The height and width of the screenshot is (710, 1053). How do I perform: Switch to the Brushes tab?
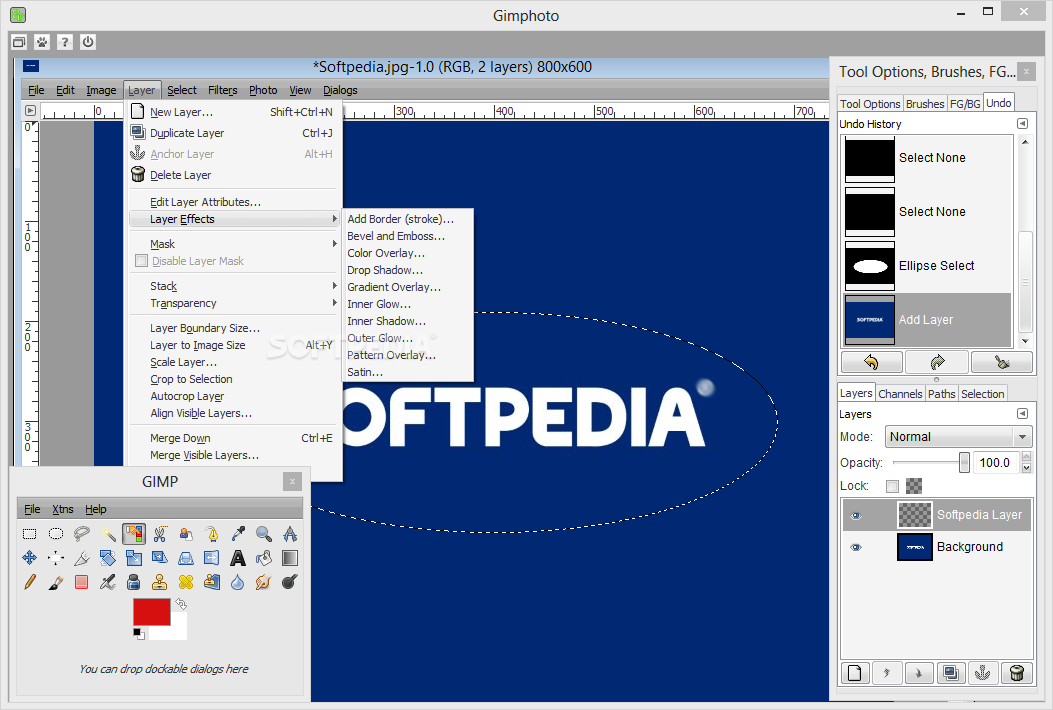click(925, 103)
